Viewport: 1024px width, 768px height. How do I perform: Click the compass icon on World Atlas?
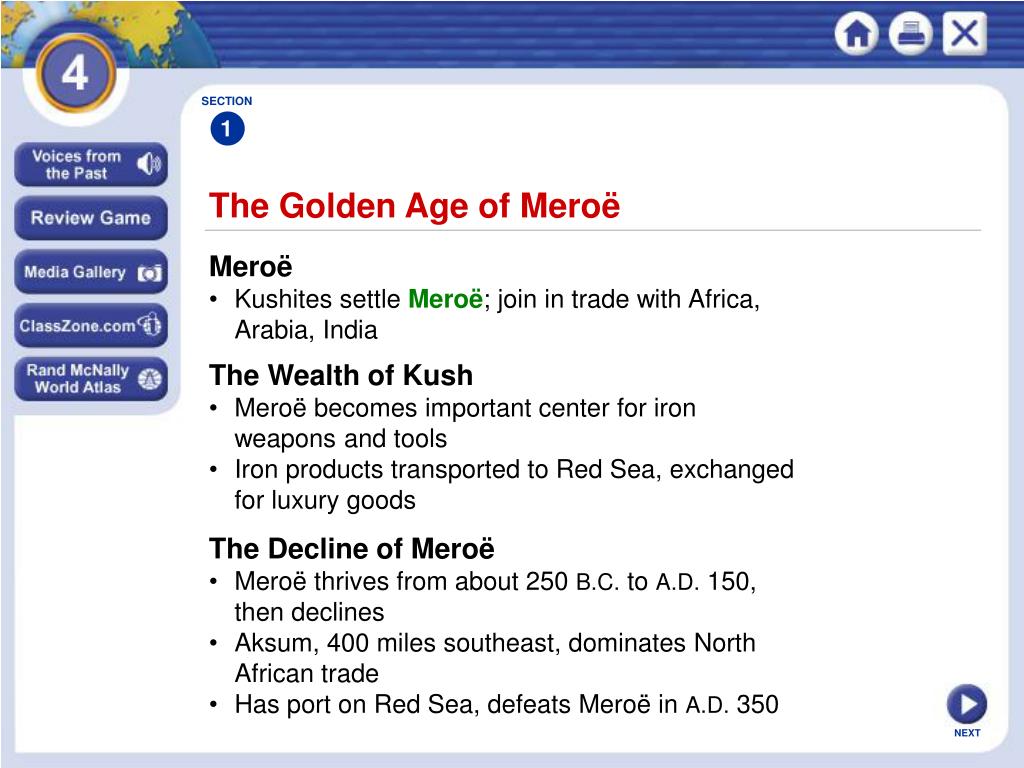[x=150, y=379]
